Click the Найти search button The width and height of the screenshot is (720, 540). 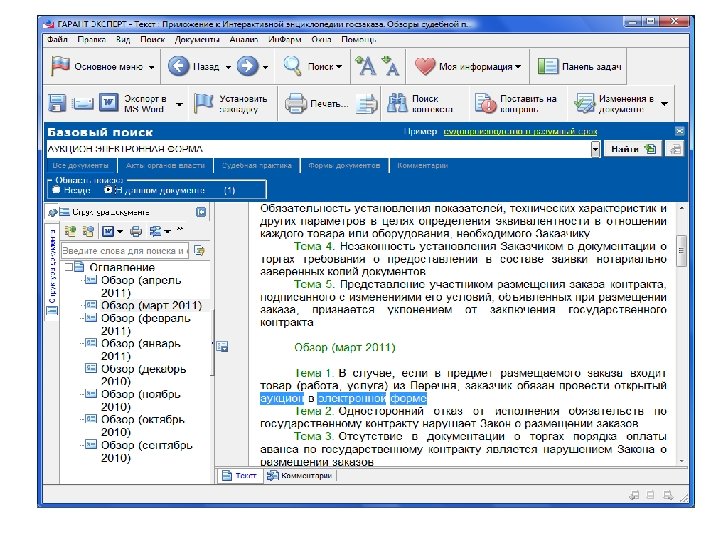[x=633, y=149]
